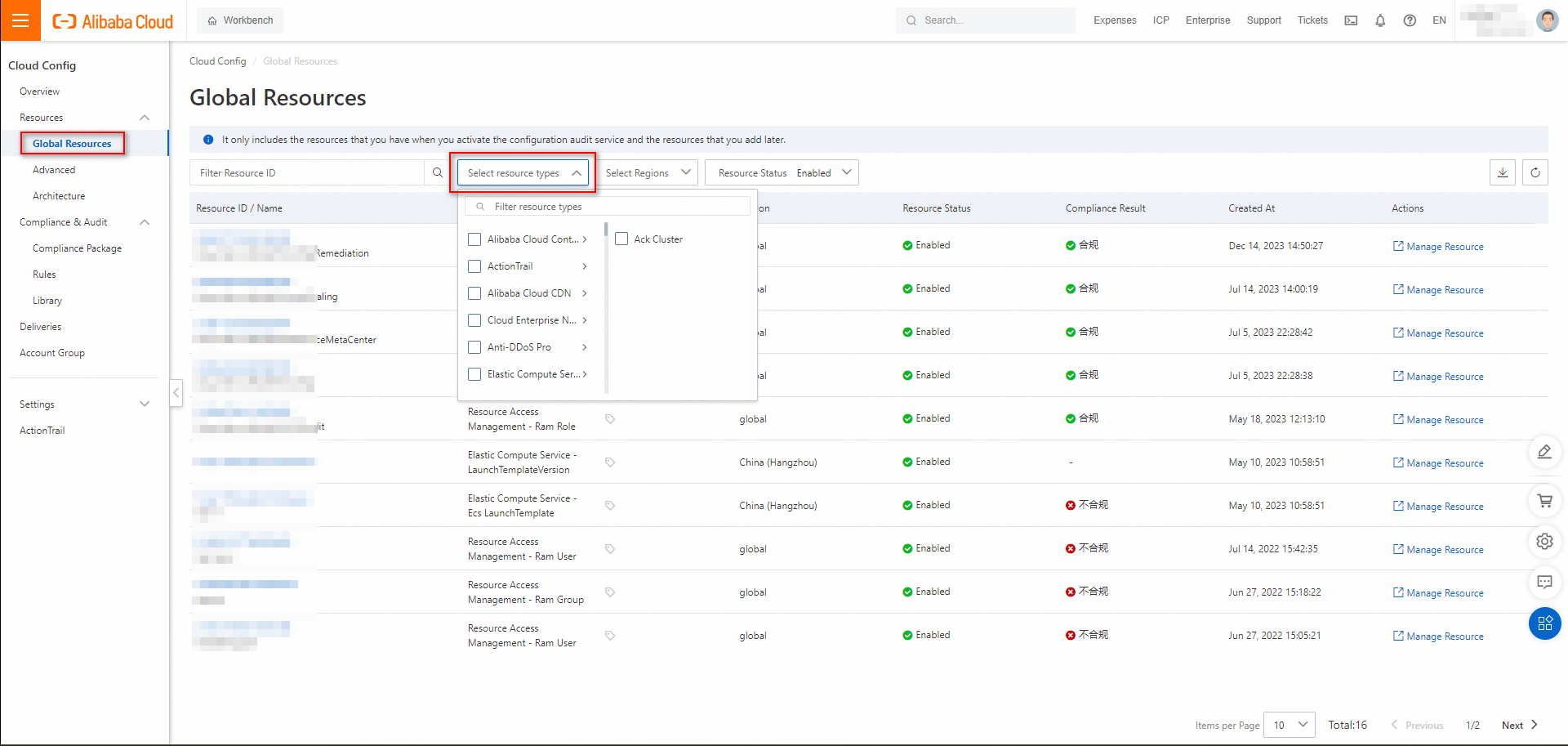Screen dimensions: 1568x746
Task: Open the floating edit pencil icon
Action: pos(1544,452)
